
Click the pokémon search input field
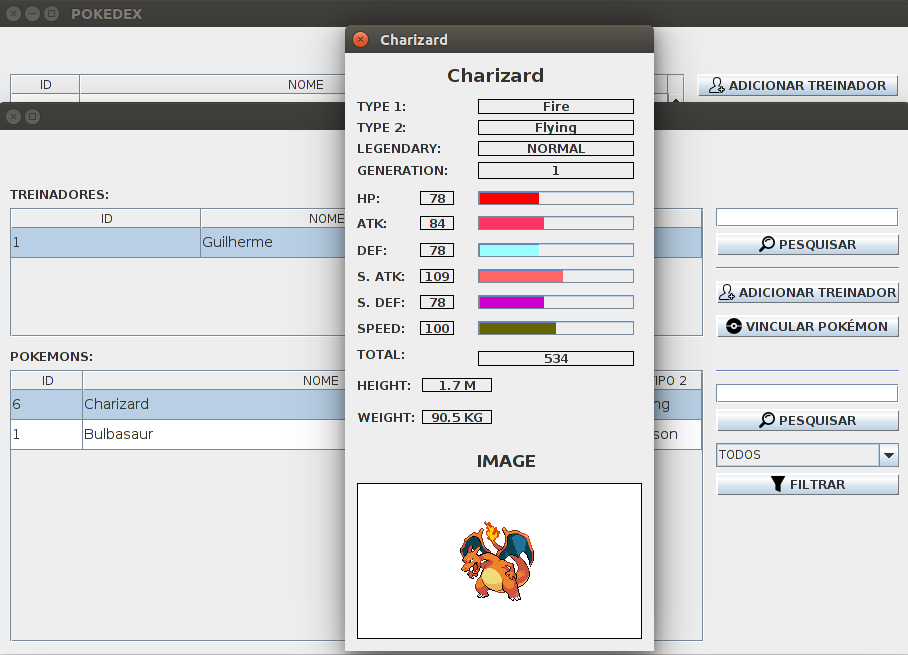805,392
